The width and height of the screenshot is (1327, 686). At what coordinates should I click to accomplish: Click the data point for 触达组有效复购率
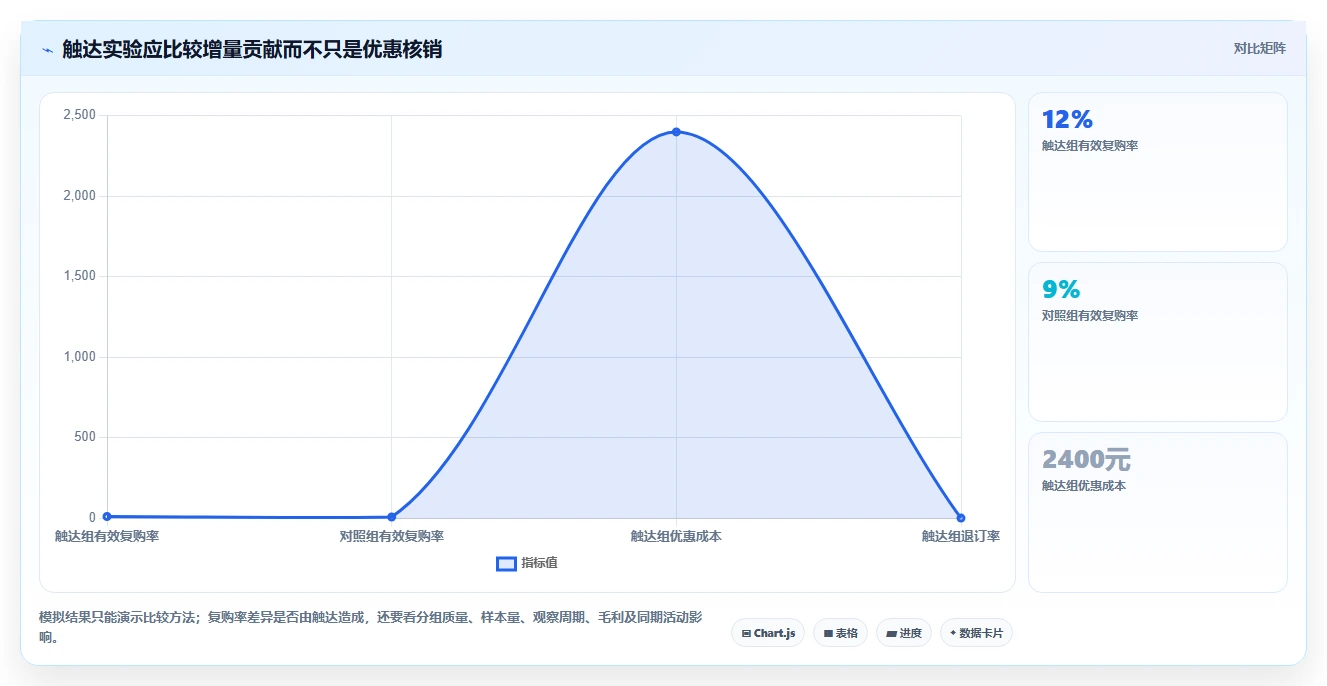coord(107,516)
